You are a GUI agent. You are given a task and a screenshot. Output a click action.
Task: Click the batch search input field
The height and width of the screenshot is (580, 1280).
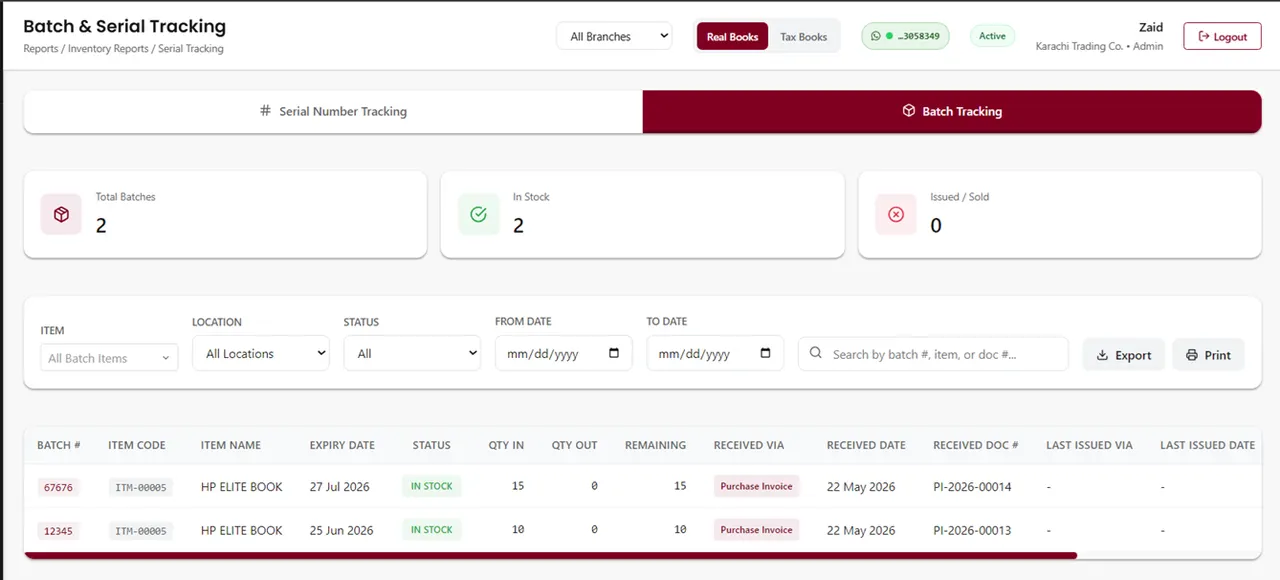(x=933, y=354)
